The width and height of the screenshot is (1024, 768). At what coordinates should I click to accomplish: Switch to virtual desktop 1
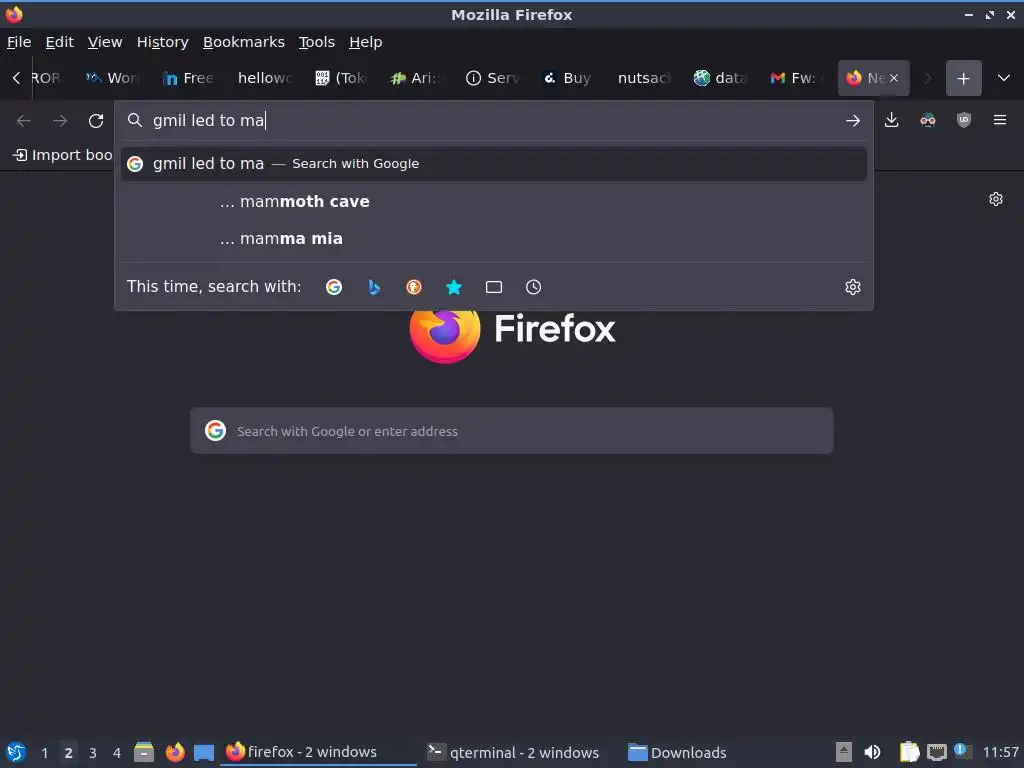44,753
